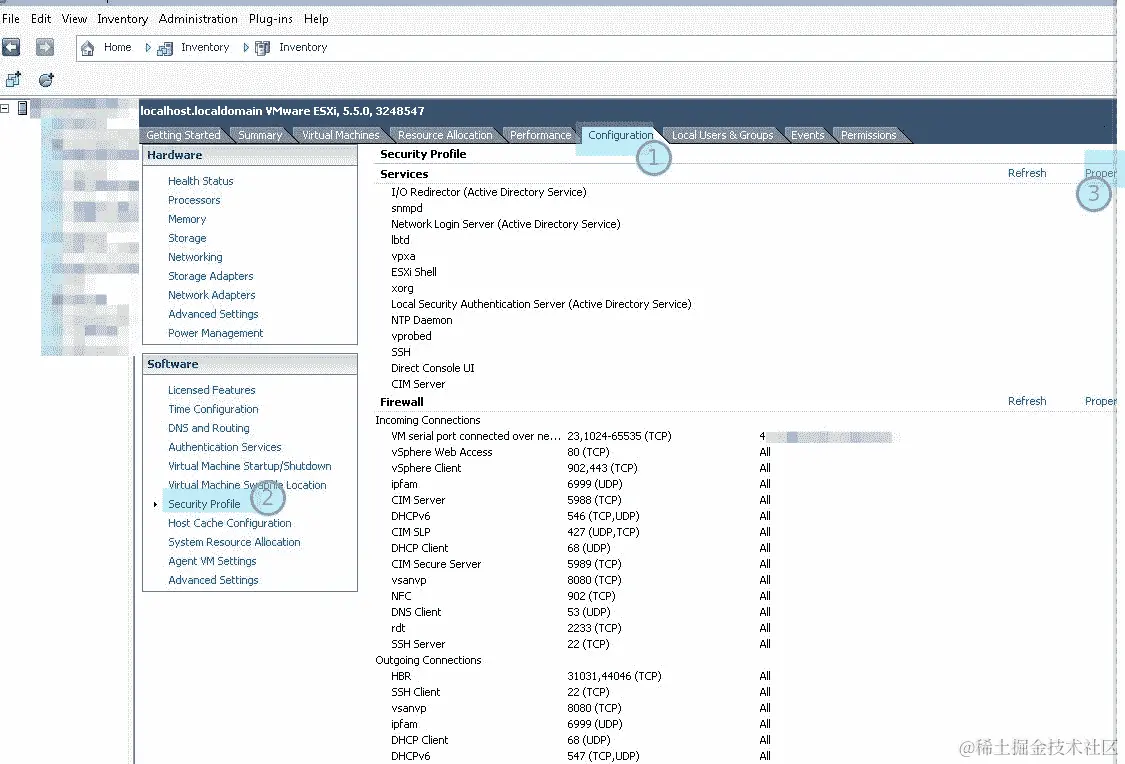Open the Inventory menu
1125x764 pixels.
tap(123, 19)
